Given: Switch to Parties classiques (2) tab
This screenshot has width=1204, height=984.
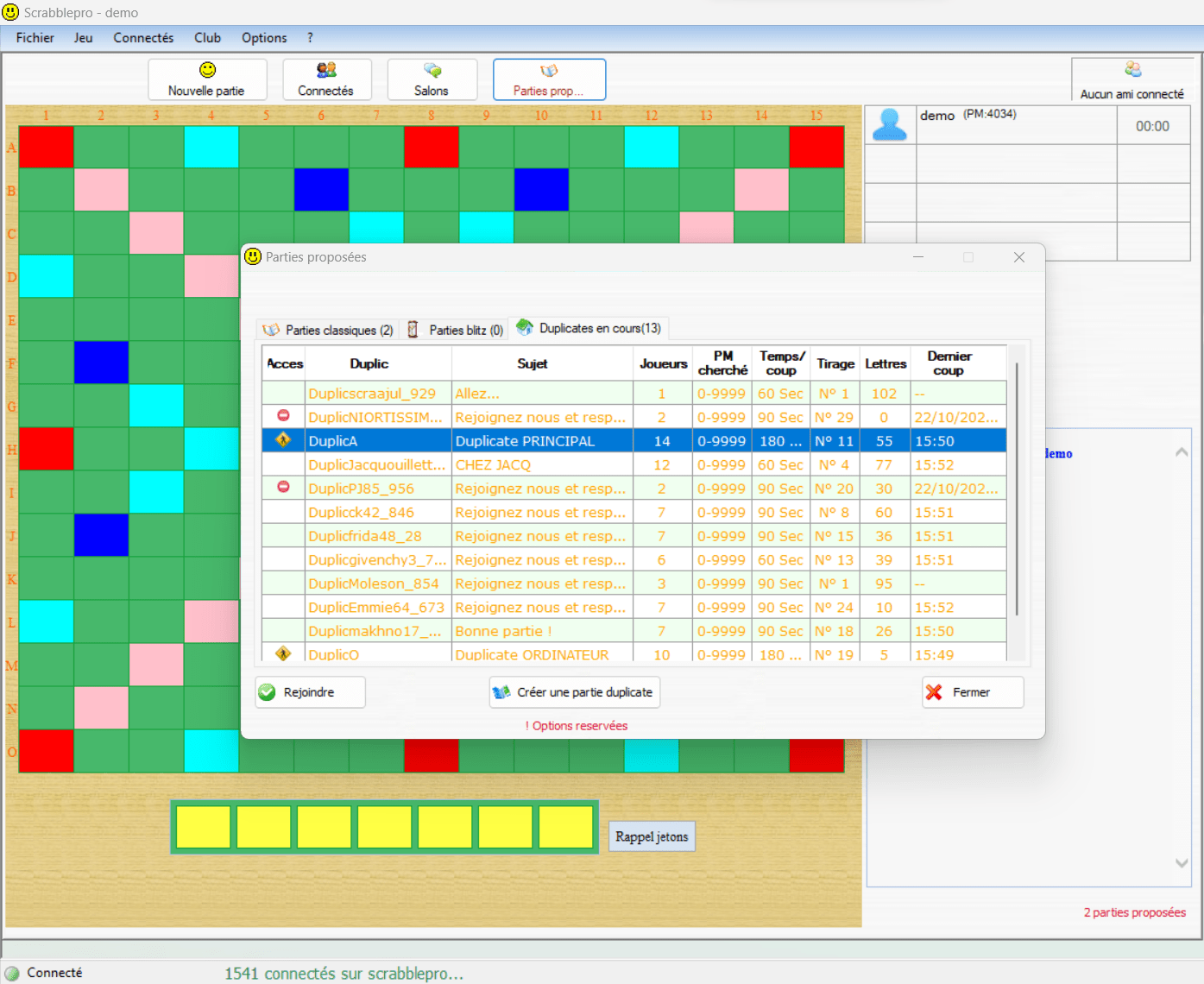Looking at the screenshot, I should [x=328, y=330].
